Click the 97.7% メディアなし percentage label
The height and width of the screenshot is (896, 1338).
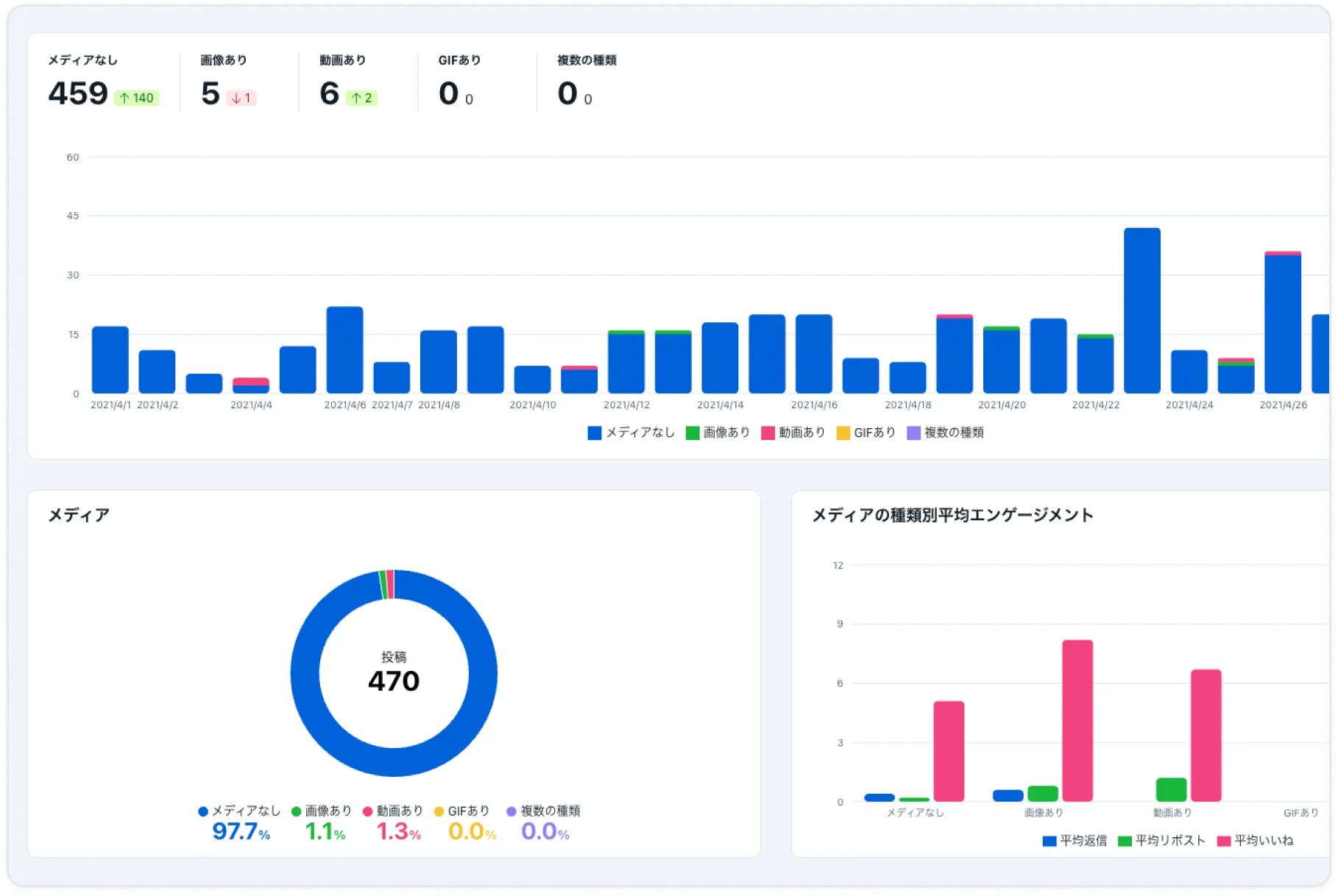[239, 834]
